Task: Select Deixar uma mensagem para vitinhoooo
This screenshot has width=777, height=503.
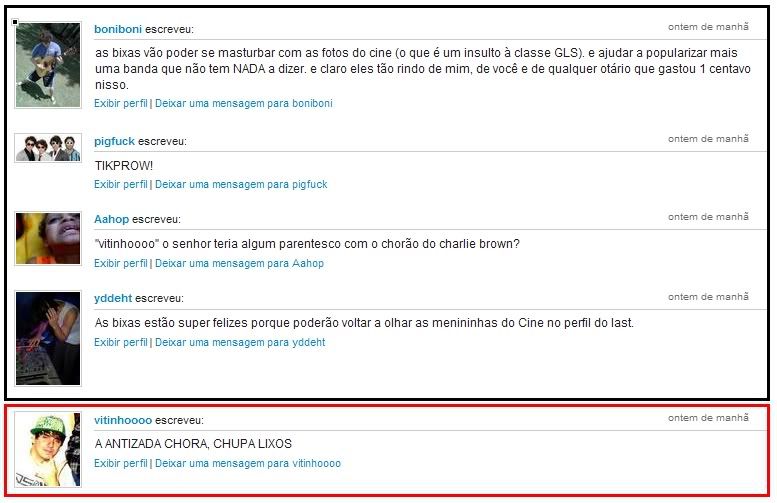Action: (248, 463)
